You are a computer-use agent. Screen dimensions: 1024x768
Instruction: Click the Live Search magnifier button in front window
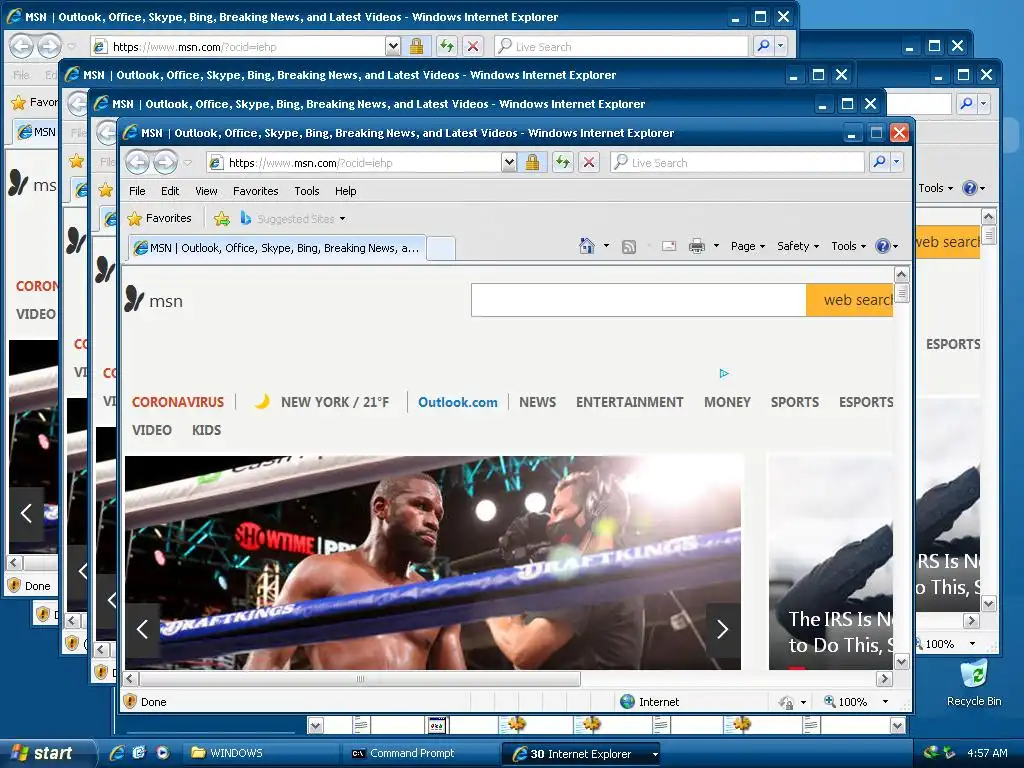coord(880,162)
